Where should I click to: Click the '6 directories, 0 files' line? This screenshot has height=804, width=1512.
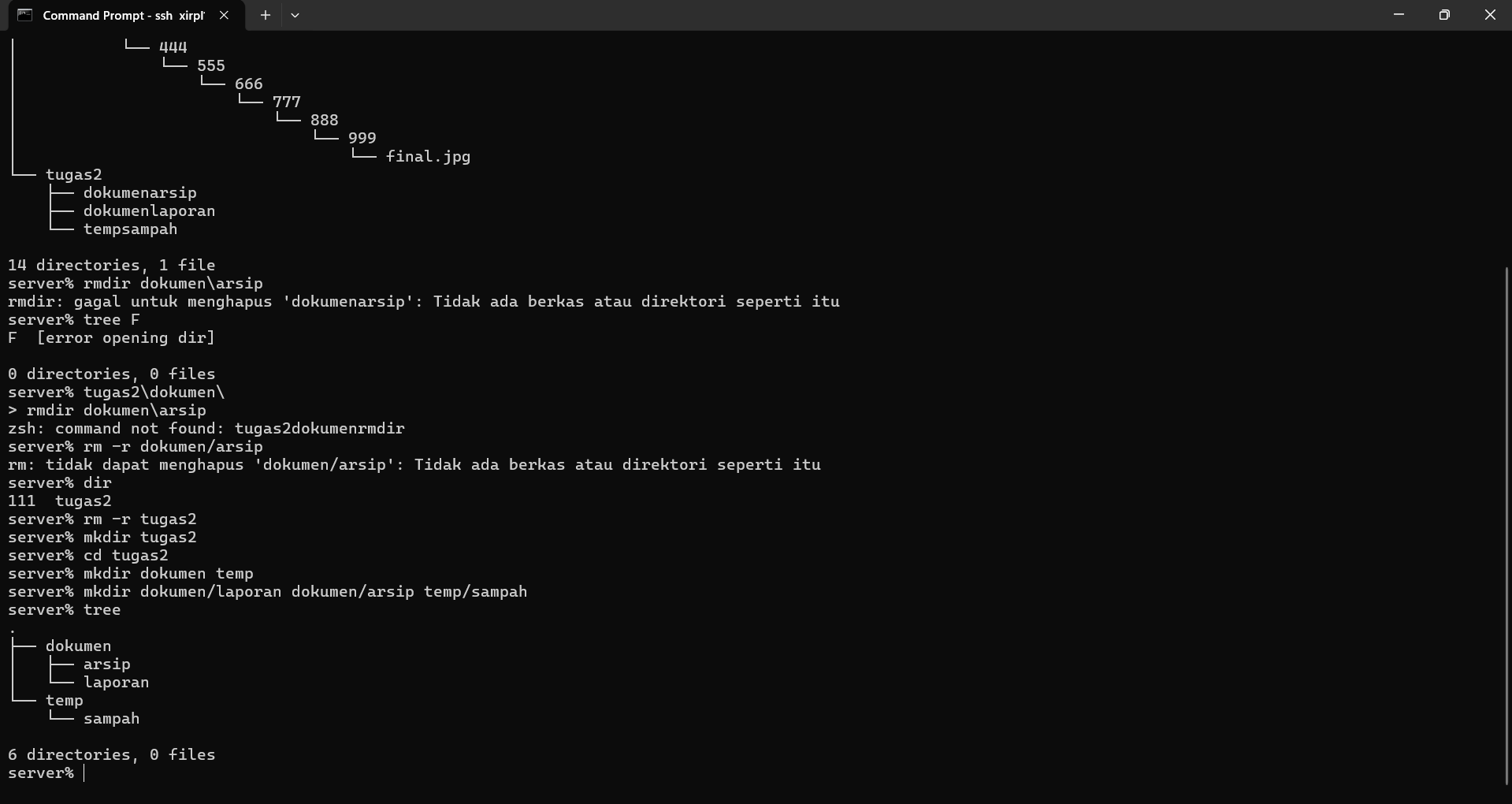pyautogui.click(x=111, y=754)
